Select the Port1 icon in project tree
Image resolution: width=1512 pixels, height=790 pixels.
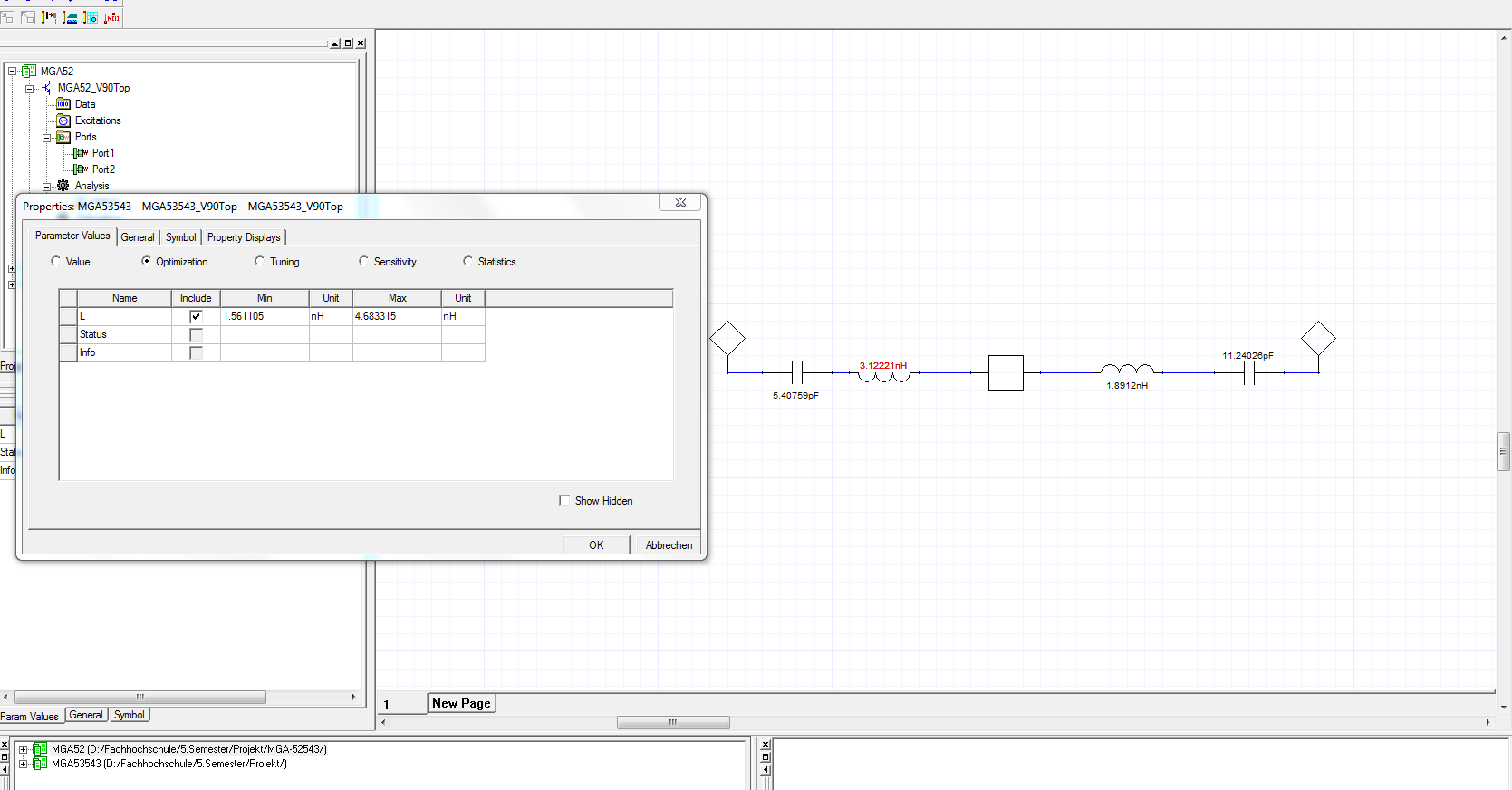81,153
